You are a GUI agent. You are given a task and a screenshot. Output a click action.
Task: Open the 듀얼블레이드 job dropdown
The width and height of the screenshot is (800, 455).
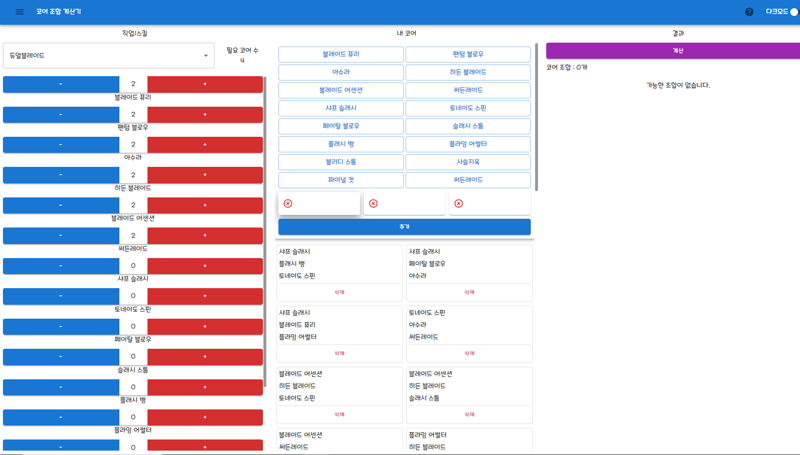[109, 56]
